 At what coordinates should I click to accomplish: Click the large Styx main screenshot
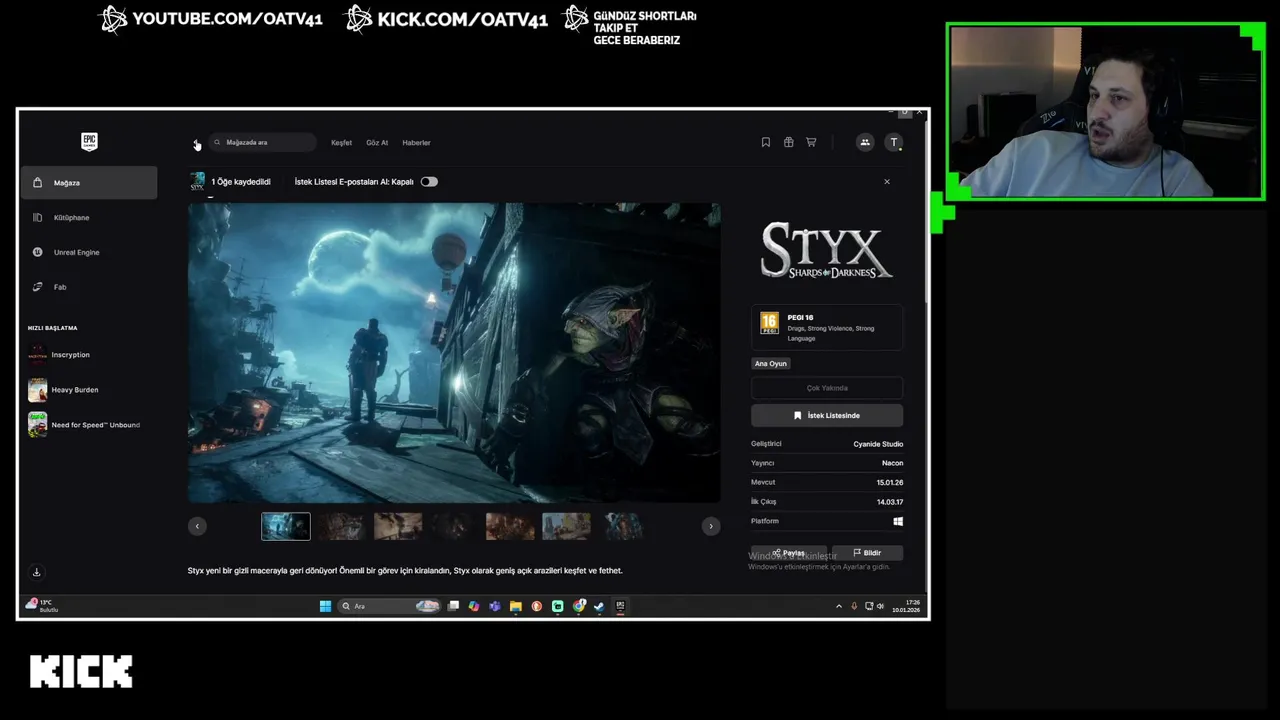coord(454,353)
